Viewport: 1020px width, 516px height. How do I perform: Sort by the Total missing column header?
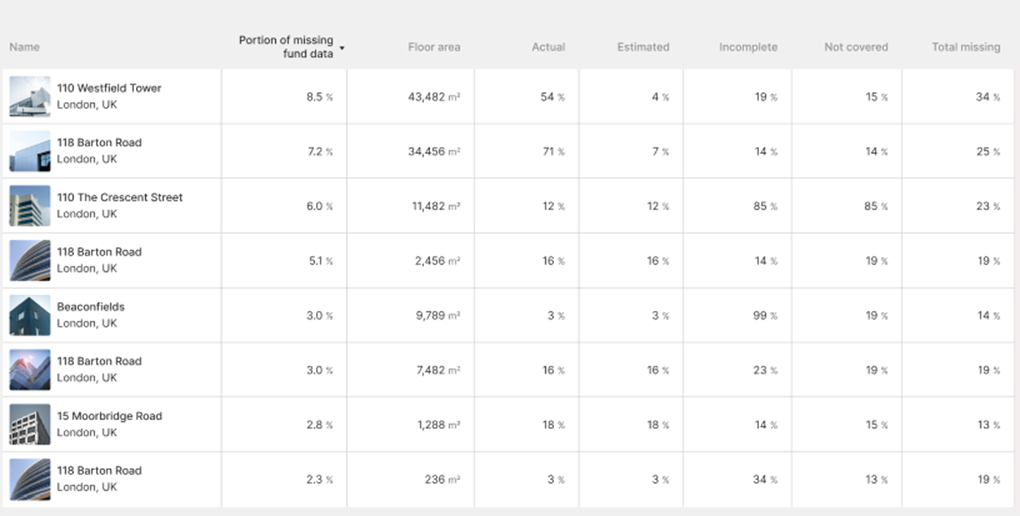point(966,47)
